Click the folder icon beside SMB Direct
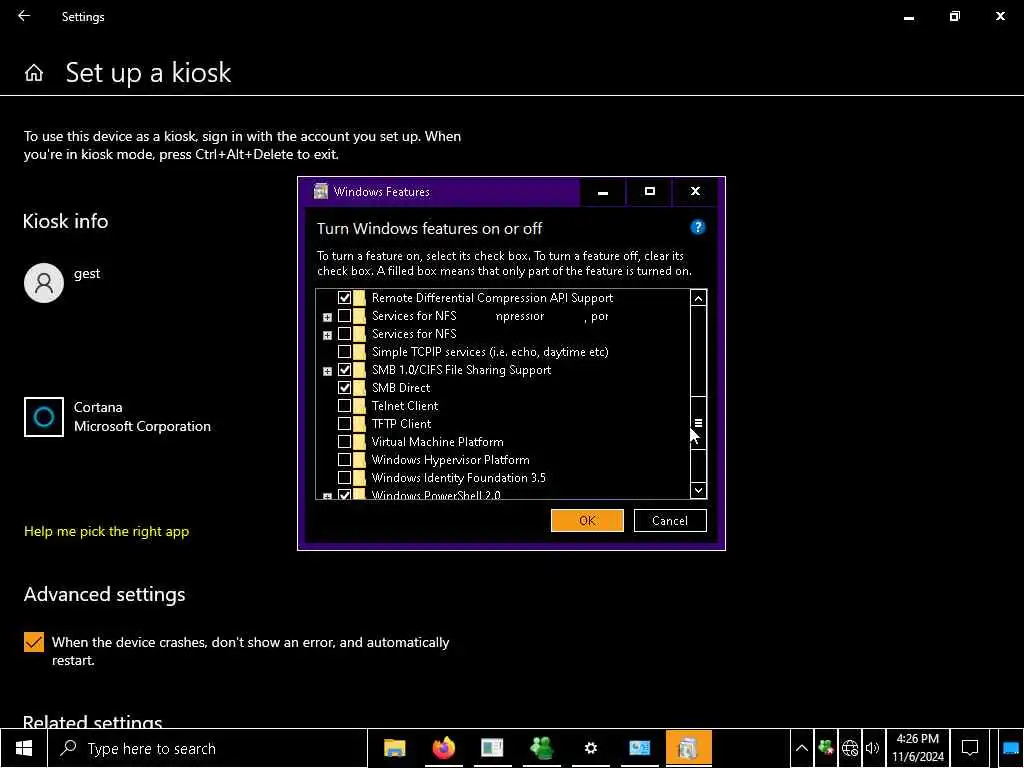This screenshot has height=768, width=1024. click(x=360, y=388)
